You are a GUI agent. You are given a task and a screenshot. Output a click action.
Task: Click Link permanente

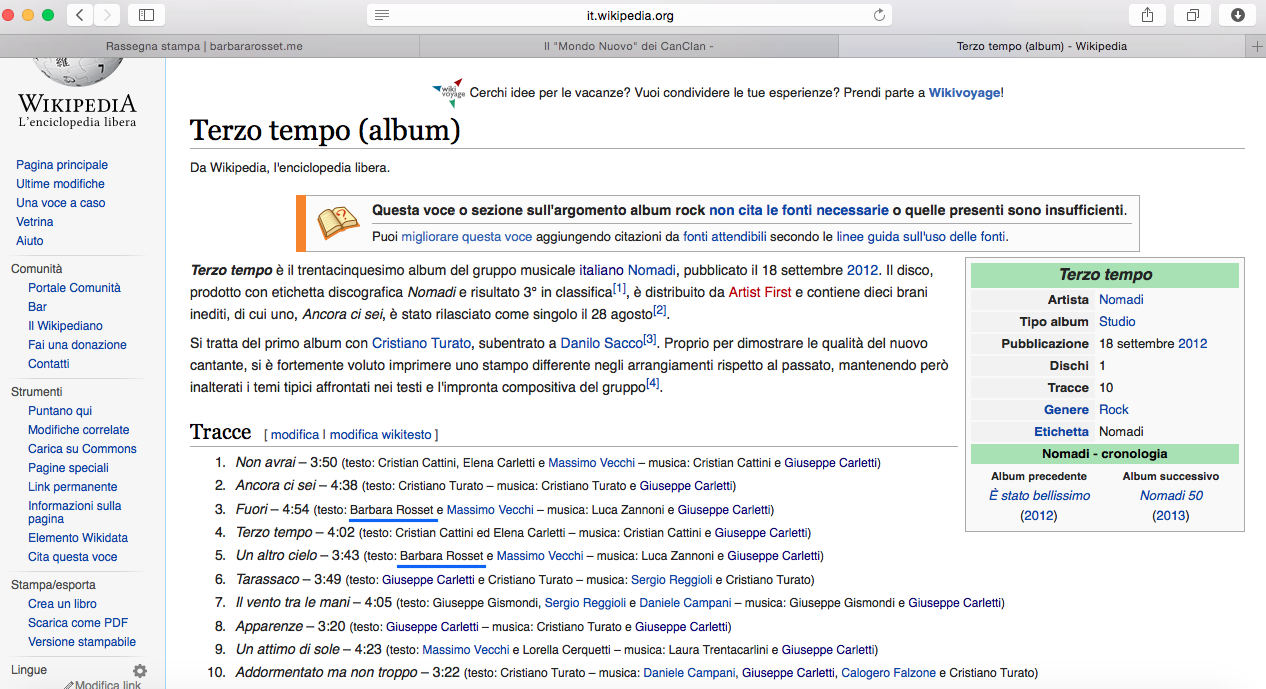click(x=73, y=487)
